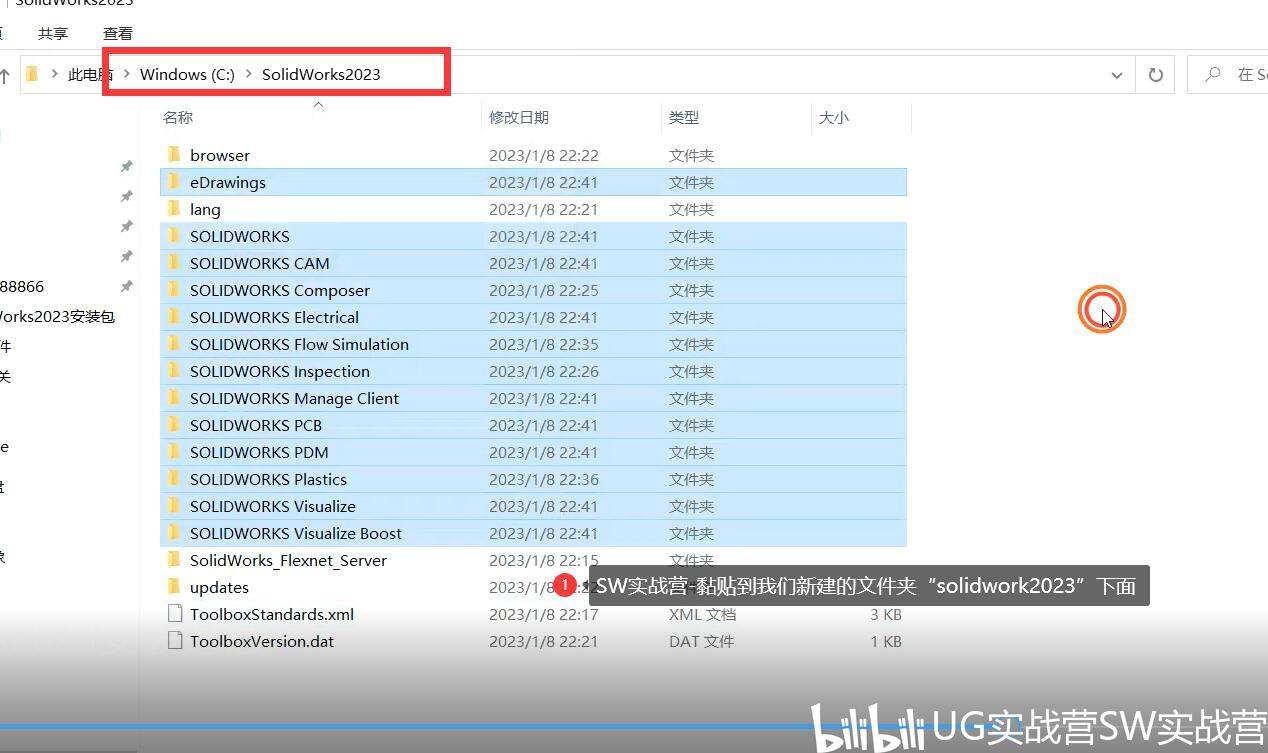Click the SOLIDWORKS Manage Client name
The width and height of the screenshot is (1268, 753).
pos(295,398)
